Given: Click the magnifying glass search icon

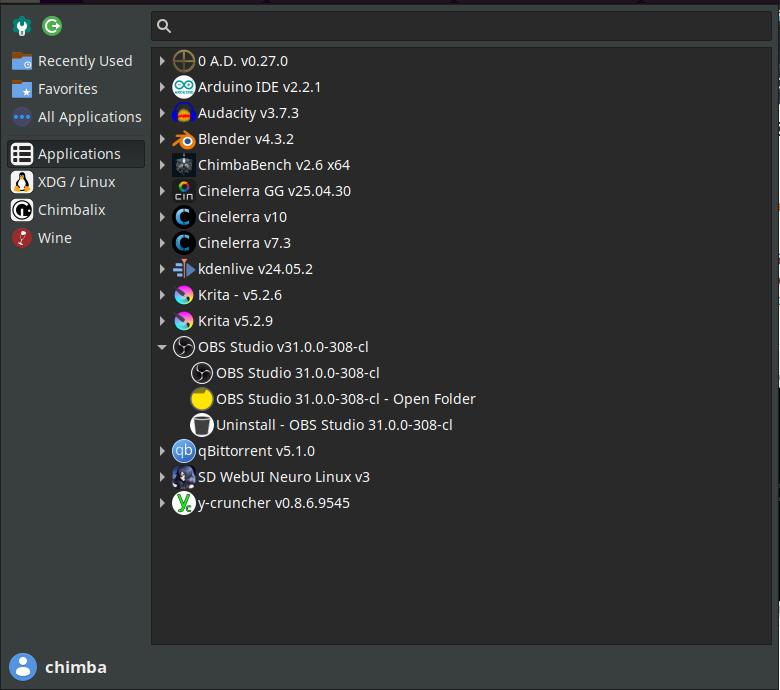Looking at the screenshot, I should 164,26.
